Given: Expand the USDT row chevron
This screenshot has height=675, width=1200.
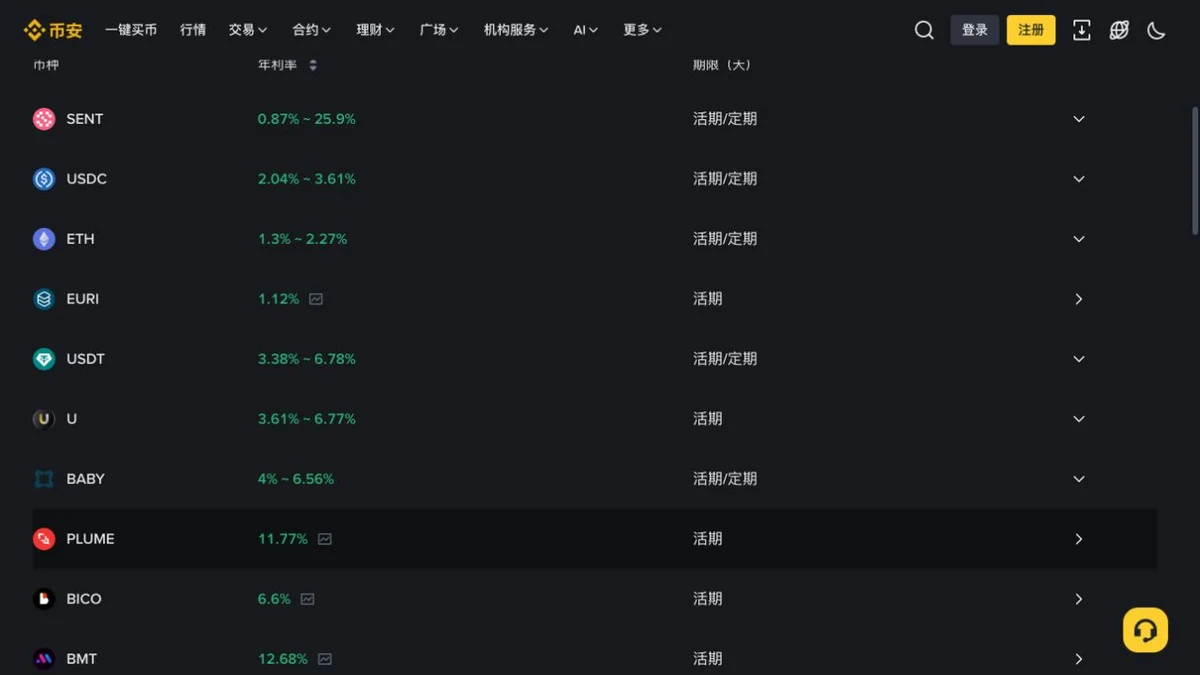Looking at the screenshot, I should 1079,359.
